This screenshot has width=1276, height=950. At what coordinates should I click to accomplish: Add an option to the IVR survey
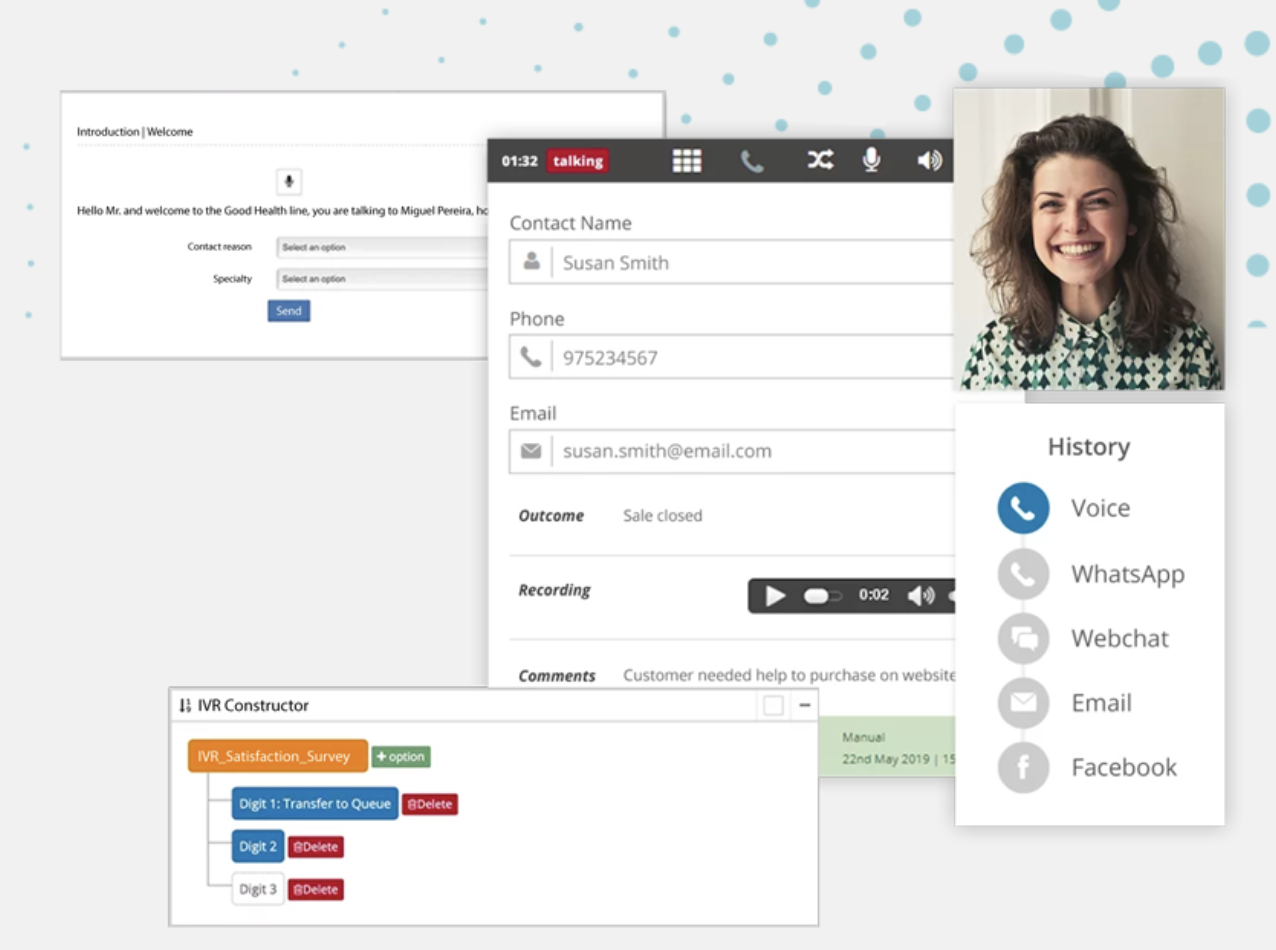click(x=401, y=757)
